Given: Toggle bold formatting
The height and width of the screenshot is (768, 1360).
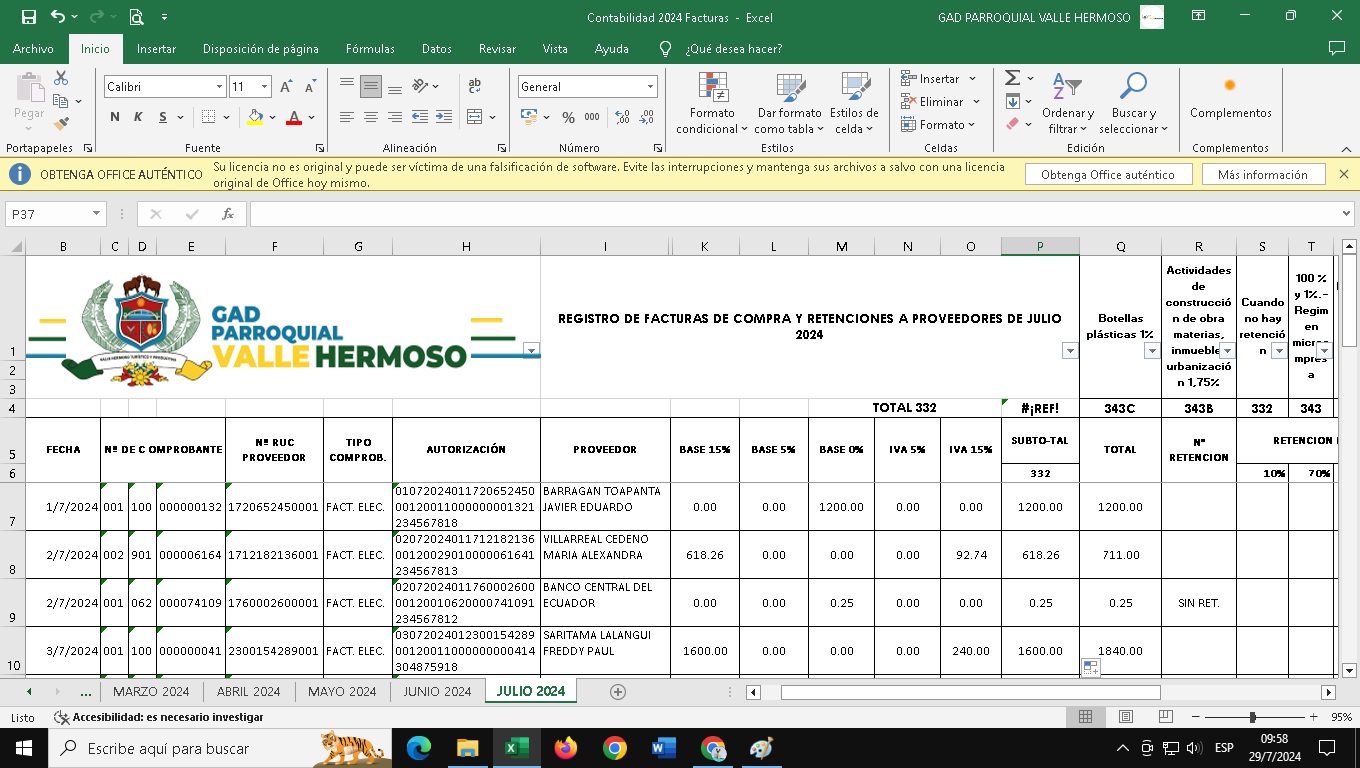Looking at the screenshot, I should 115,117.
